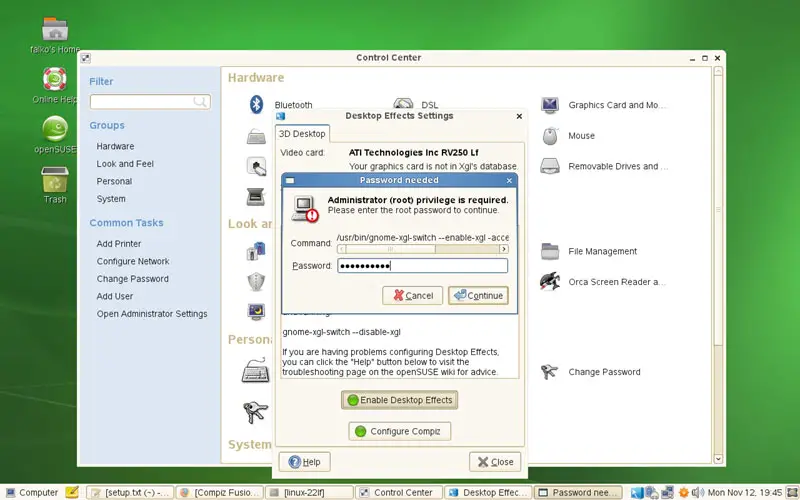Click the Control Center window menu icon
Screen dimensions: 800x500
pos(86,58)
